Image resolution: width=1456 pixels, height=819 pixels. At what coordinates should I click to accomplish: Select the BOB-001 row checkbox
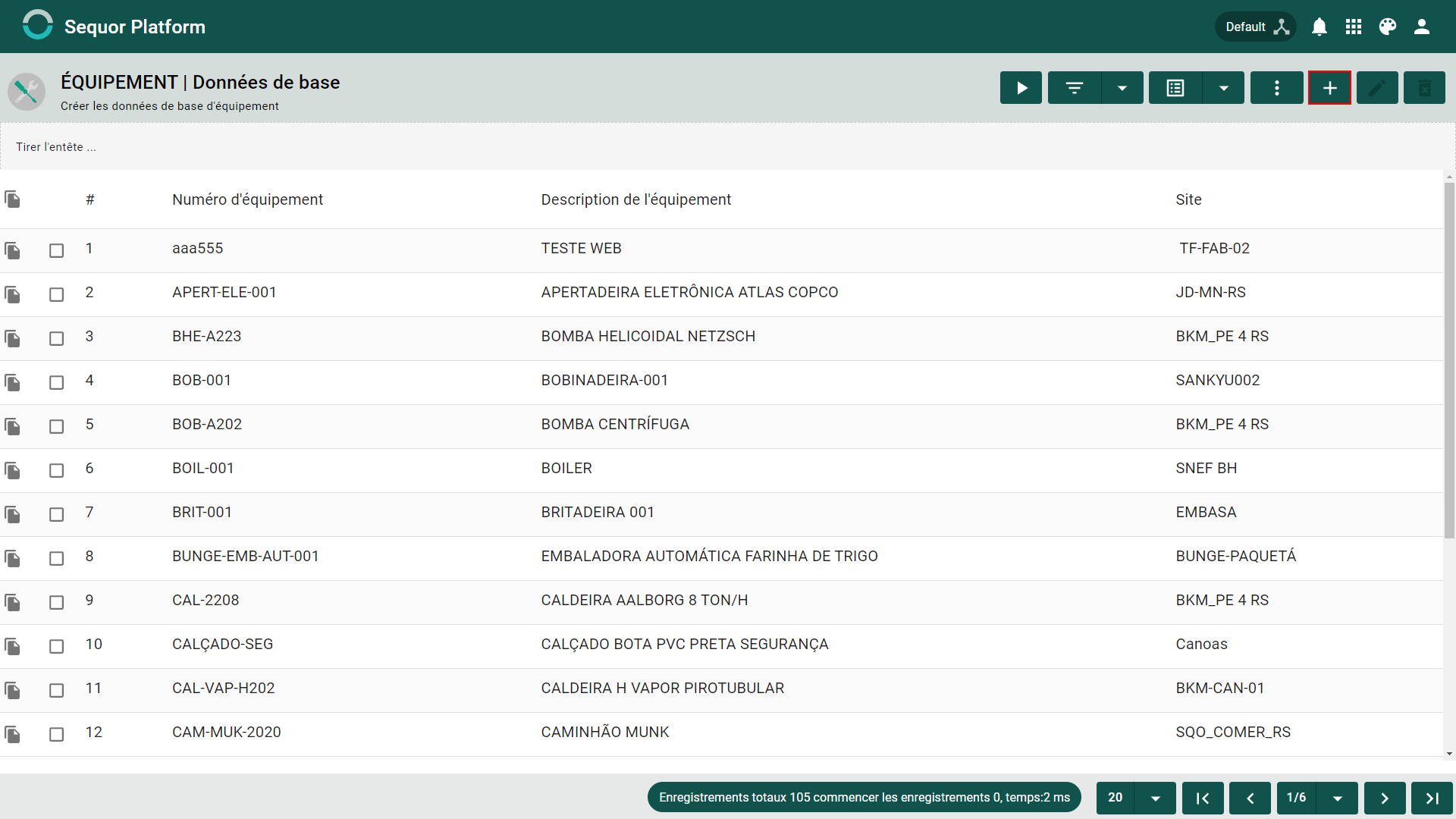(57, 382)
